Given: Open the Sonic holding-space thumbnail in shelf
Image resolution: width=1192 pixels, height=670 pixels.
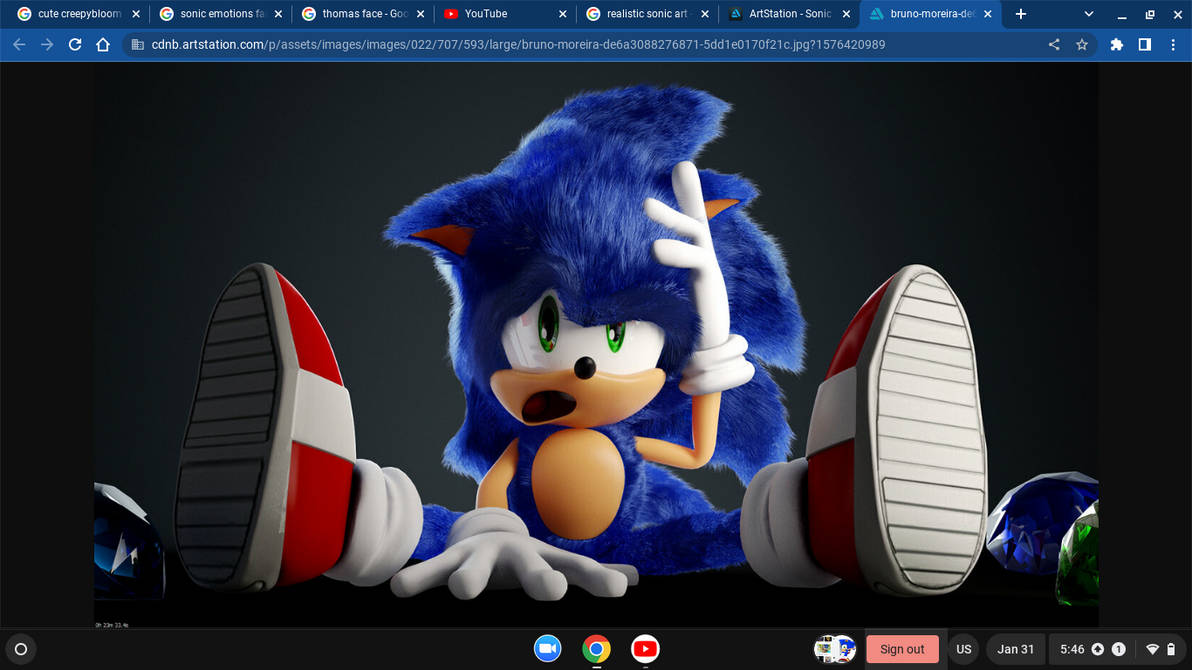Looking at the screenshot, I should [835, 649].
